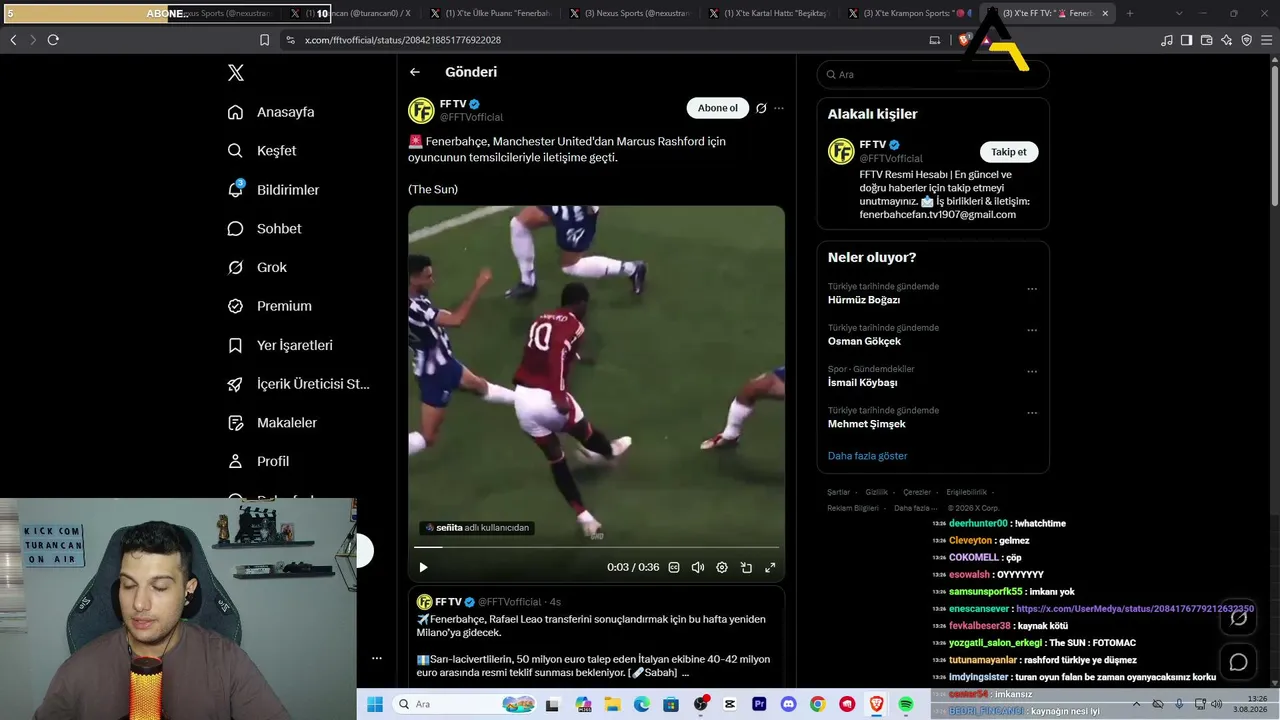Switch to the Krampon Sports tab
The width and height of the screenshot is (1280, 720).
[x=911, y=13]
